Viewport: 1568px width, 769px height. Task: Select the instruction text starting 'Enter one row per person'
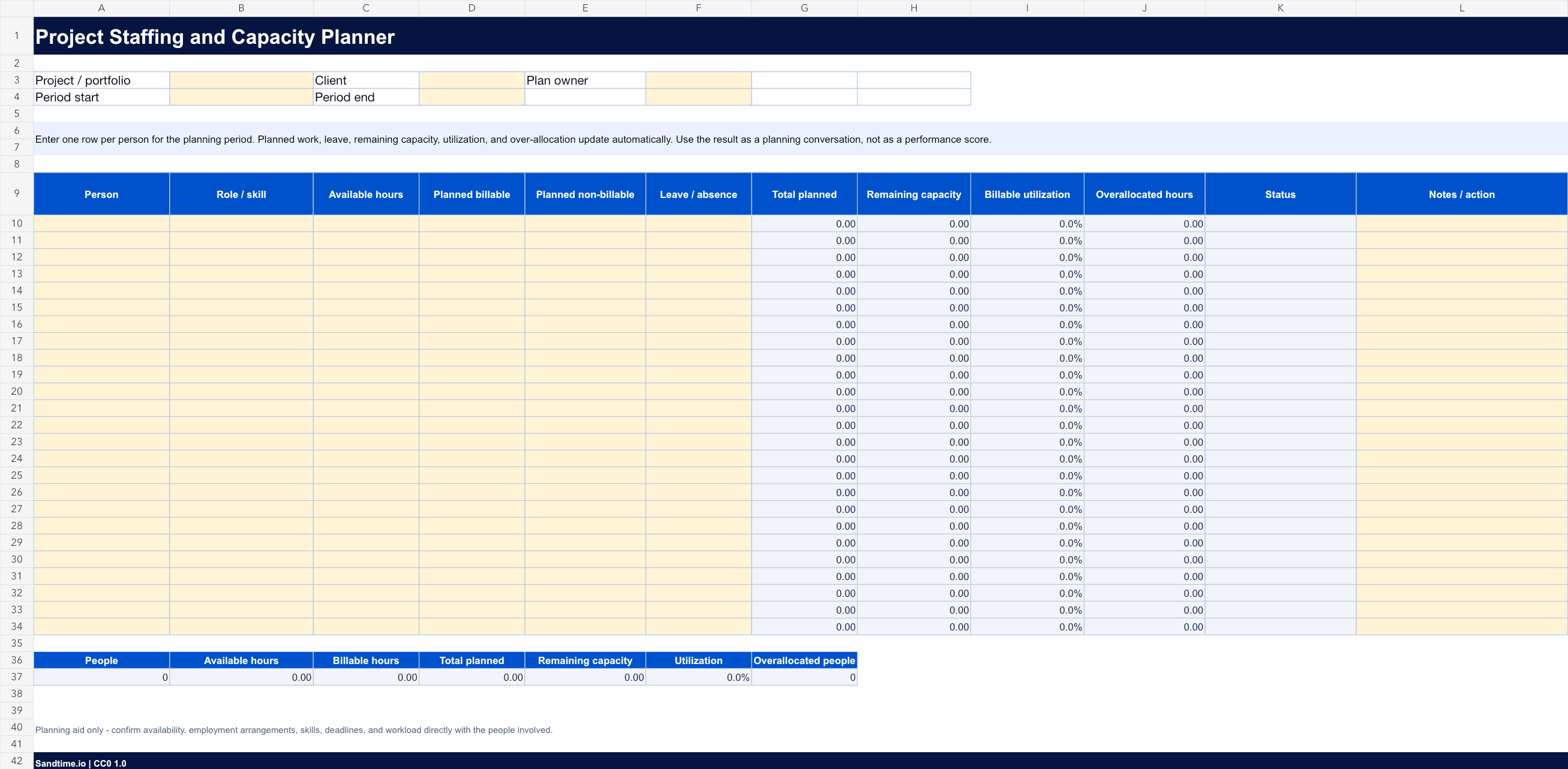tap(513, 139)
